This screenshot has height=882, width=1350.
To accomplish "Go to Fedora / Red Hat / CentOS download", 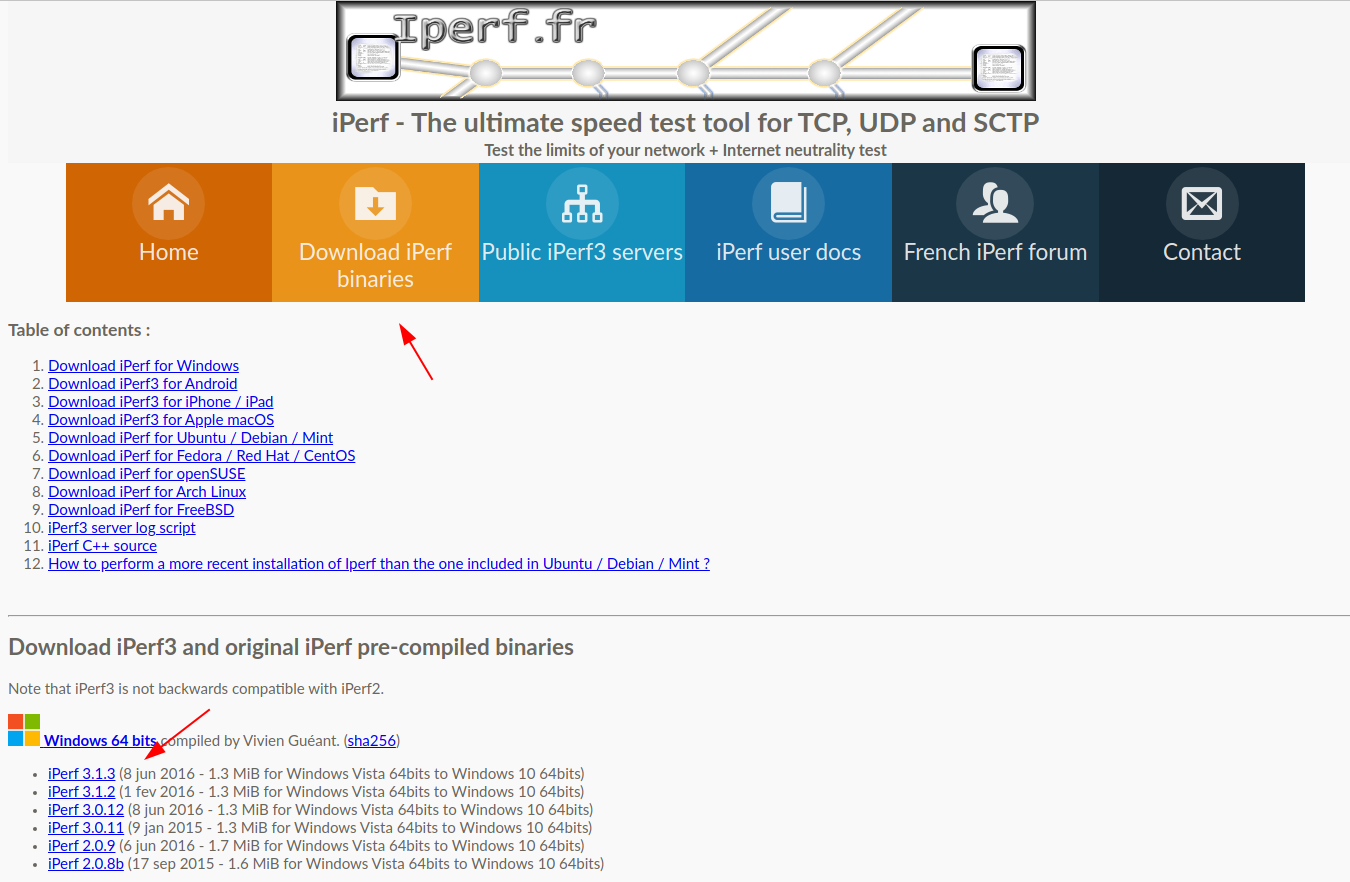I will pyautogui.click(x=201, y=456).
